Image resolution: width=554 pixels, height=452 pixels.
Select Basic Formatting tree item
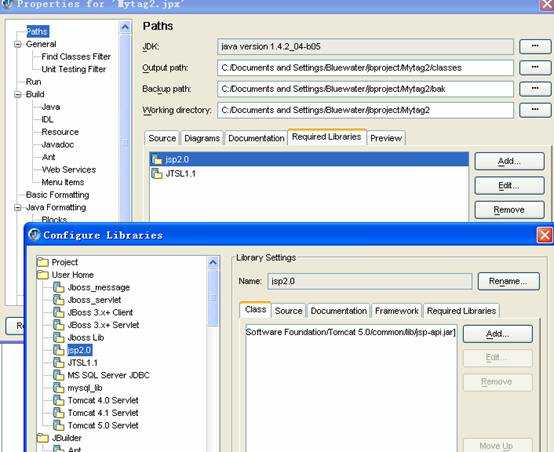57,195
